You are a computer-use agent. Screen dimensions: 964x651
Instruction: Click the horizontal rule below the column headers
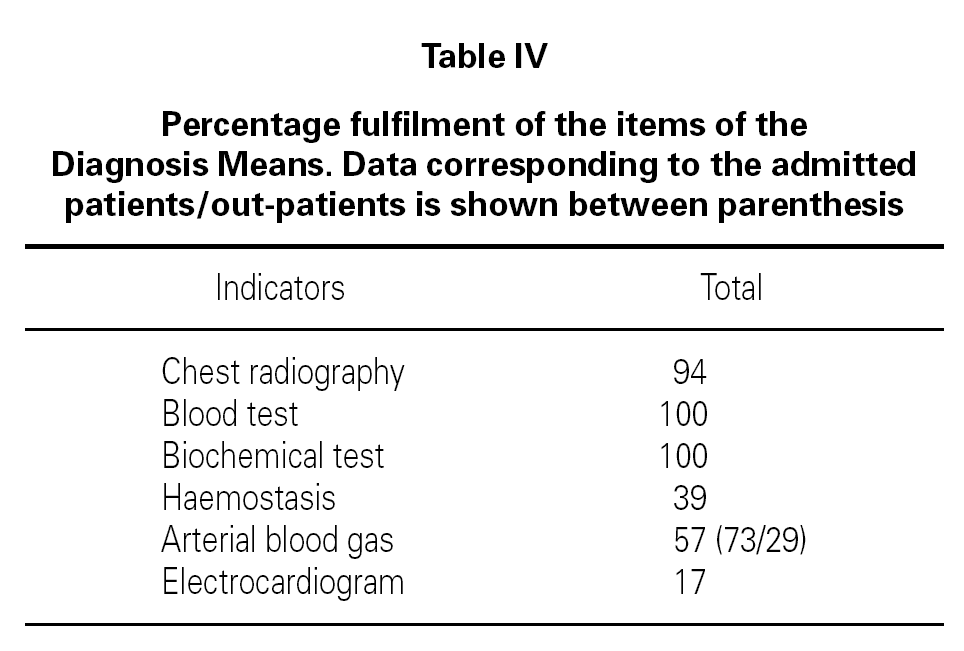tap(484, 329)
